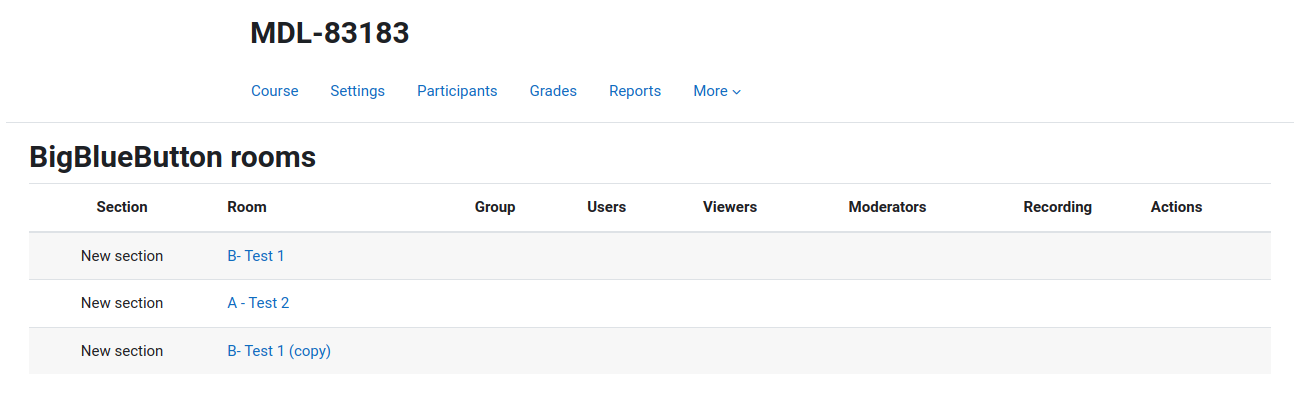Select the Viewers column header

click(x=730, y=207)
